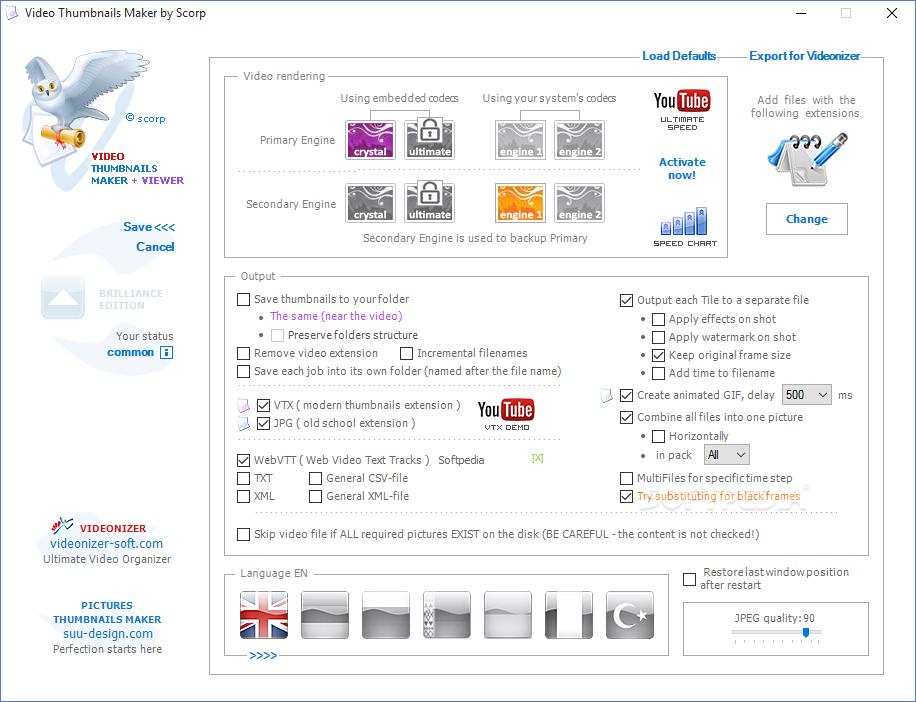Enable Apply effects on shot

coord(658,319)
